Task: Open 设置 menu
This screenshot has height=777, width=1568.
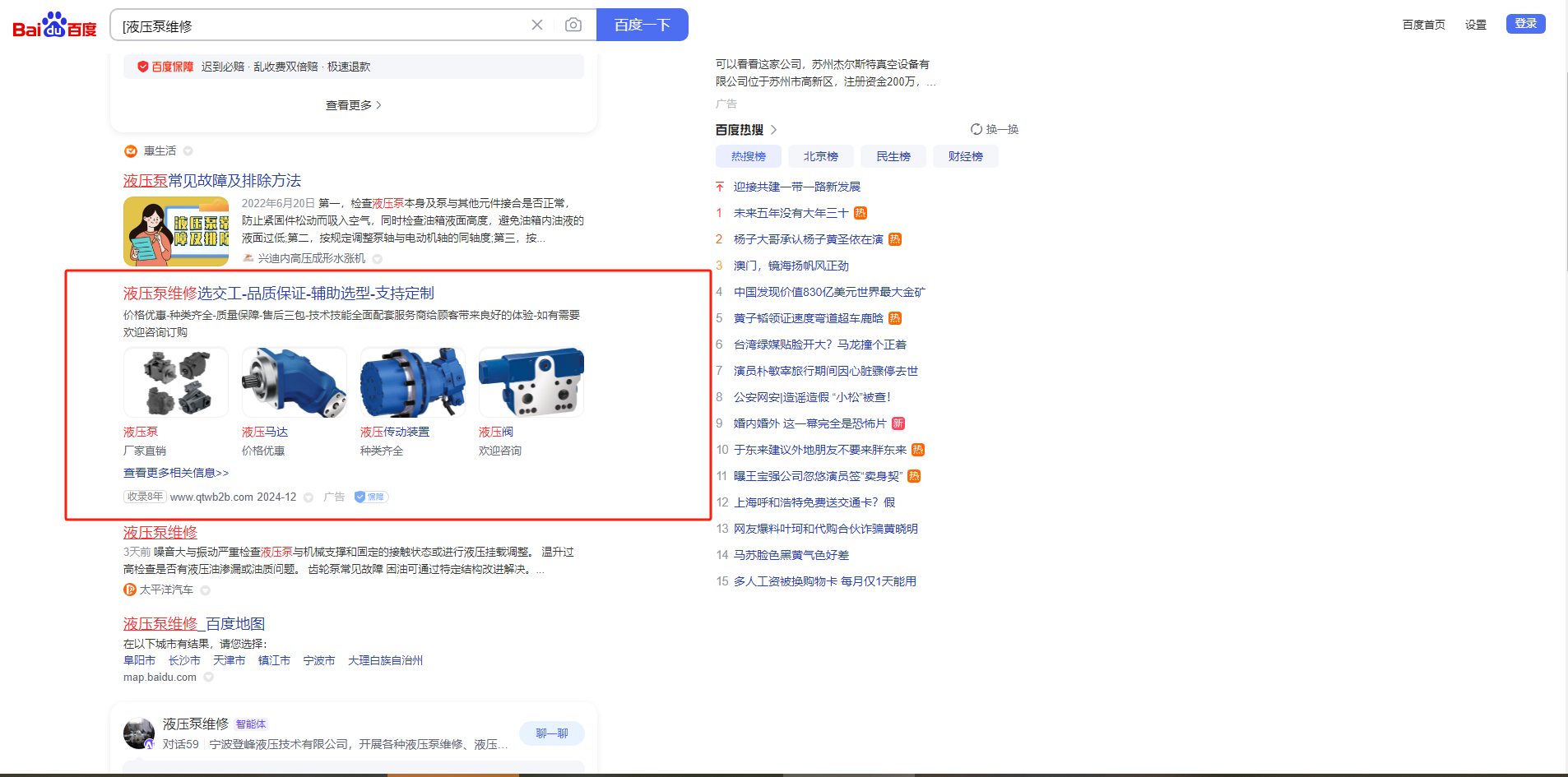Action: tap(1476, 25)
